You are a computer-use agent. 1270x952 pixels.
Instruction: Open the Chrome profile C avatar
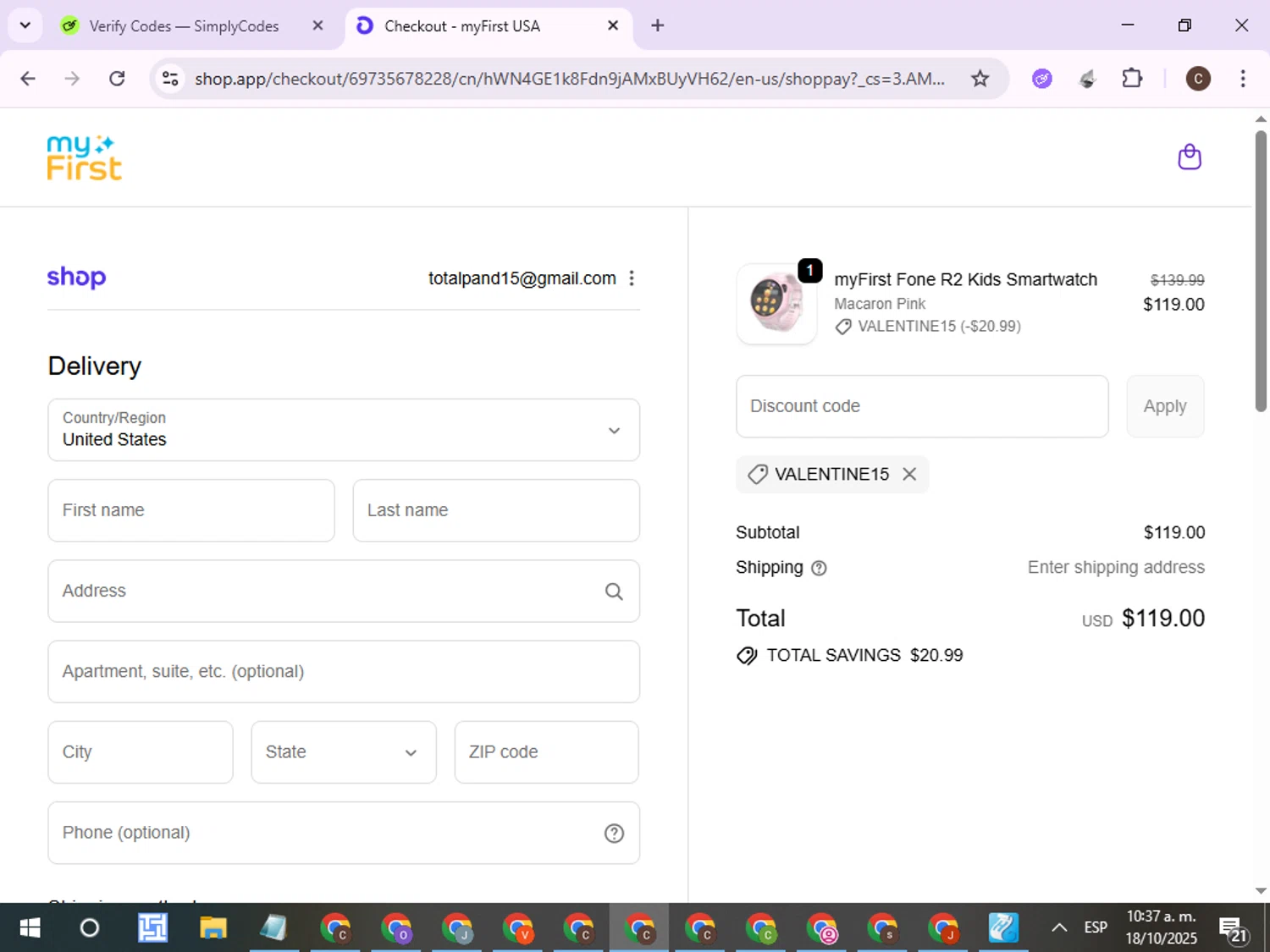pos(1197,79)
